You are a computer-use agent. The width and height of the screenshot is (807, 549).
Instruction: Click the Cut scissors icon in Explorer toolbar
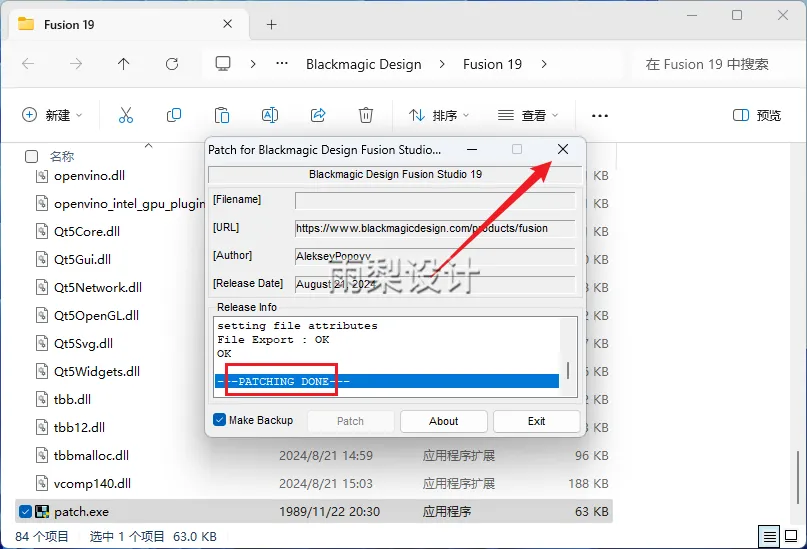point(126,115)
